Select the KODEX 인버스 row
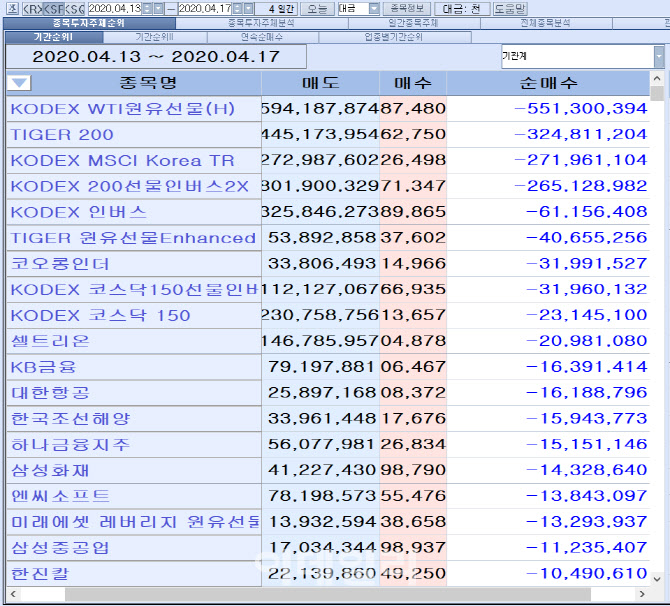This screenshot has width=670, height=606. pyautogui.click(x=328, y=212)
